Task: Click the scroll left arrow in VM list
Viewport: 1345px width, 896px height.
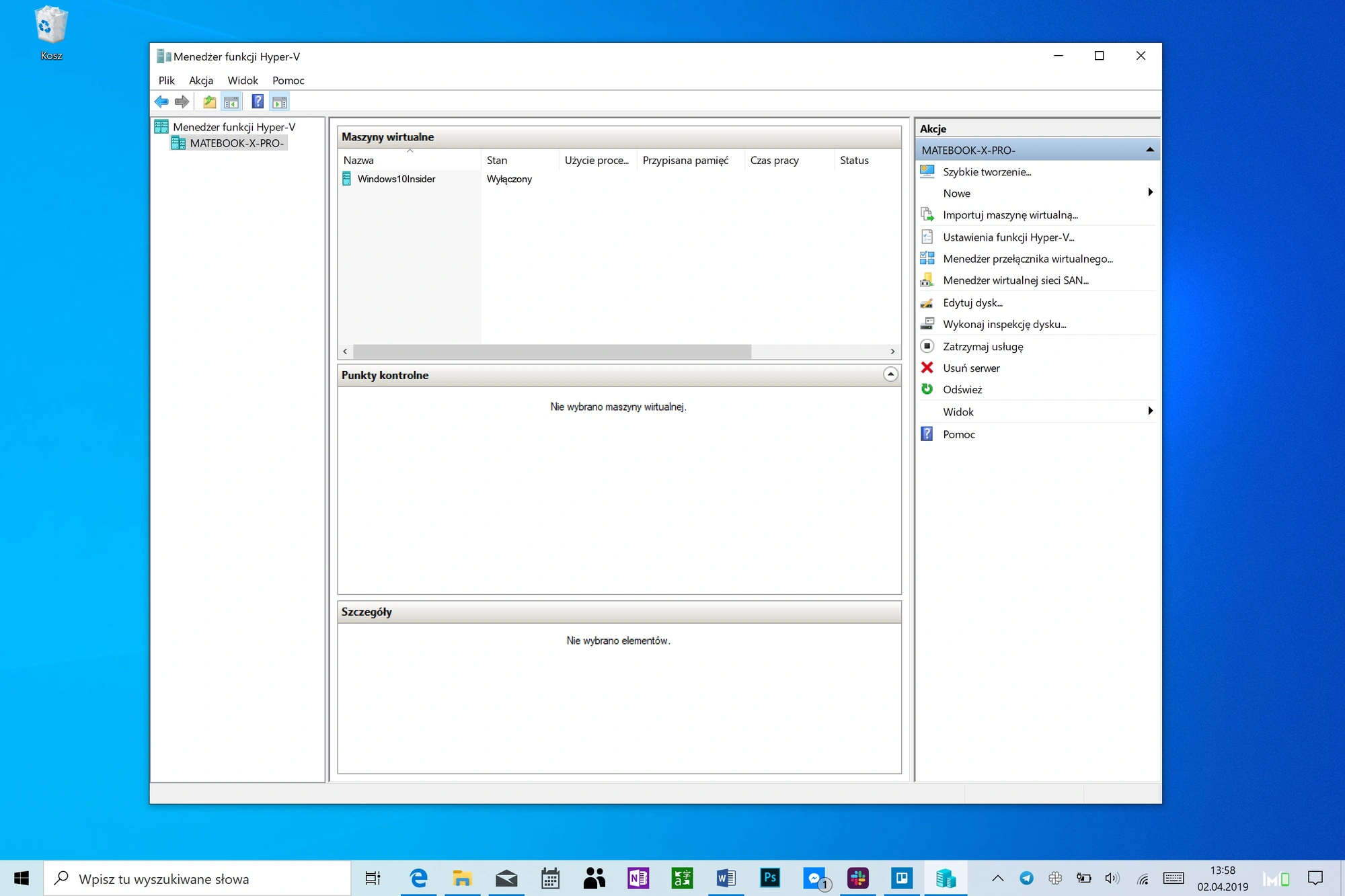Action: (x=345, y=351)
